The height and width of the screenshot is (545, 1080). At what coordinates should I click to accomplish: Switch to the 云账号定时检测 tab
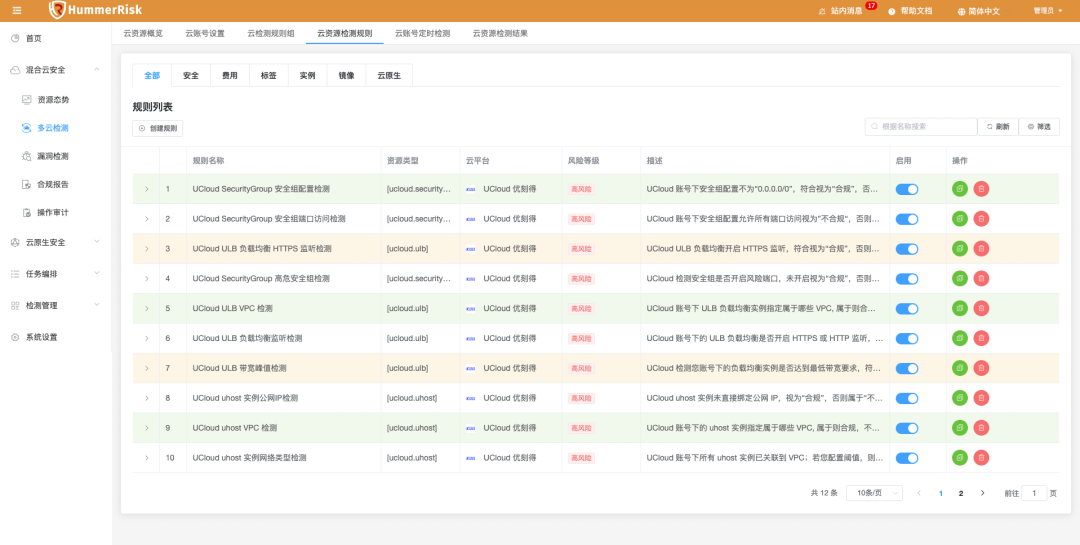pyautogui.click(x=422, y=33)
